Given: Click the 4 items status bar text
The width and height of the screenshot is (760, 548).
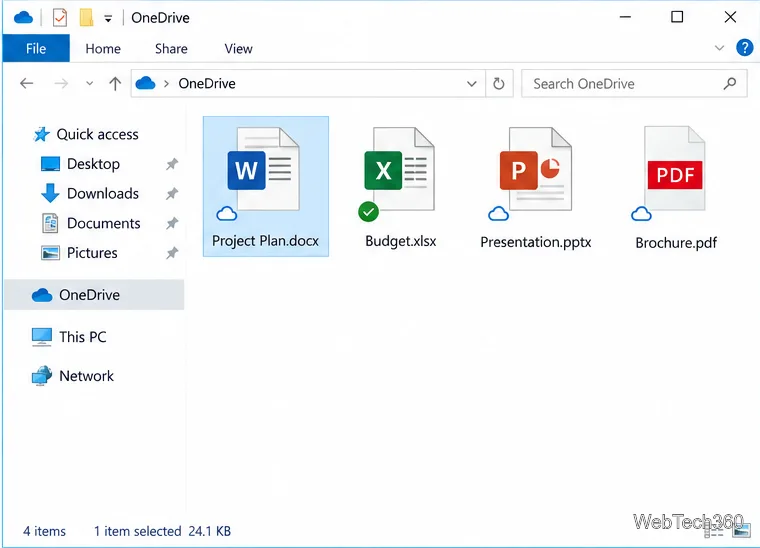Looking at the screenshot, I should tap(44, 531).
